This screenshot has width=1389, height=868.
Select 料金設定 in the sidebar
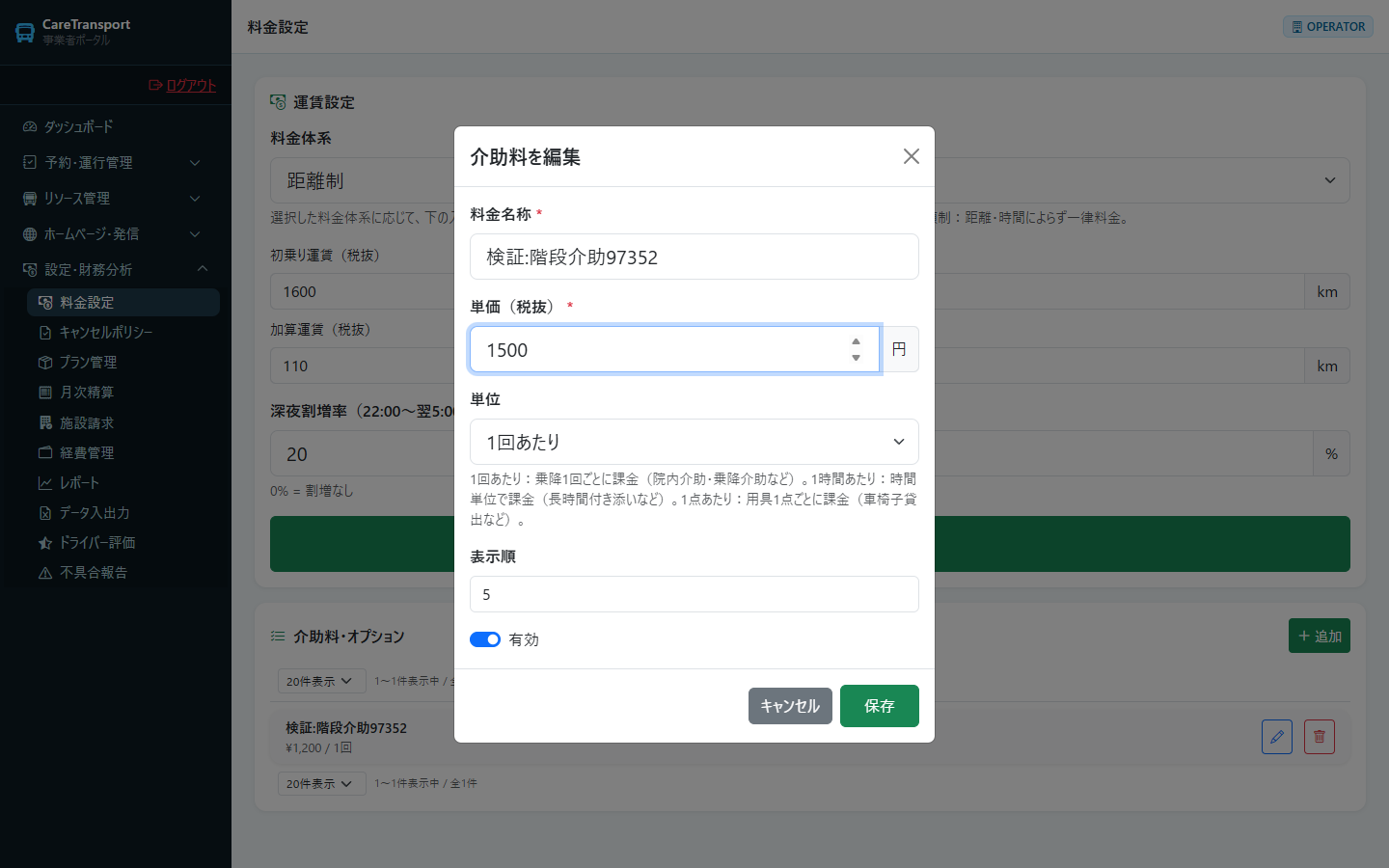pyautogui.click(x=123, y=302)
